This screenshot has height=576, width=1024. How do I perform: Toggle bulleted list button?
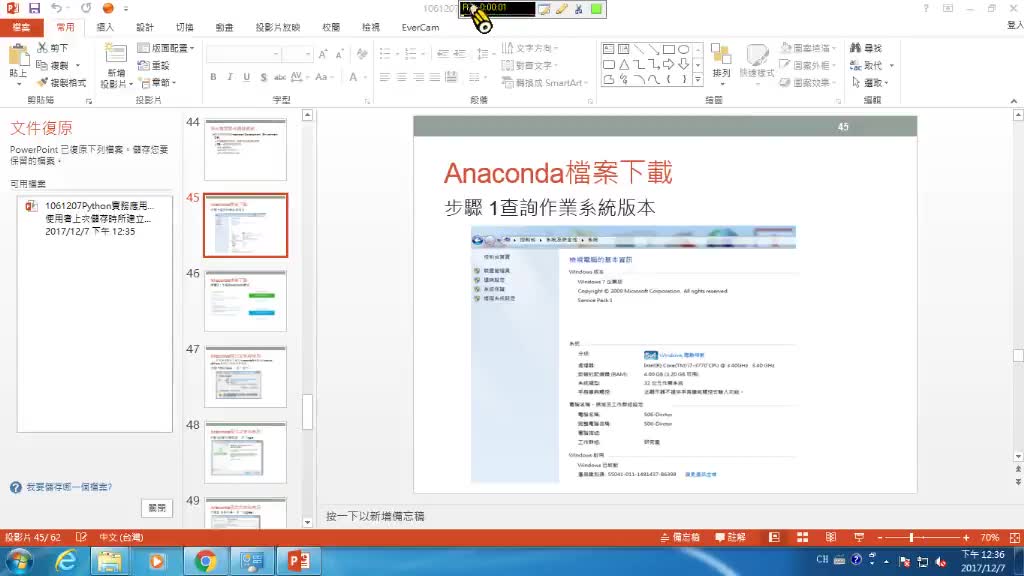click(x=387, y=54)
